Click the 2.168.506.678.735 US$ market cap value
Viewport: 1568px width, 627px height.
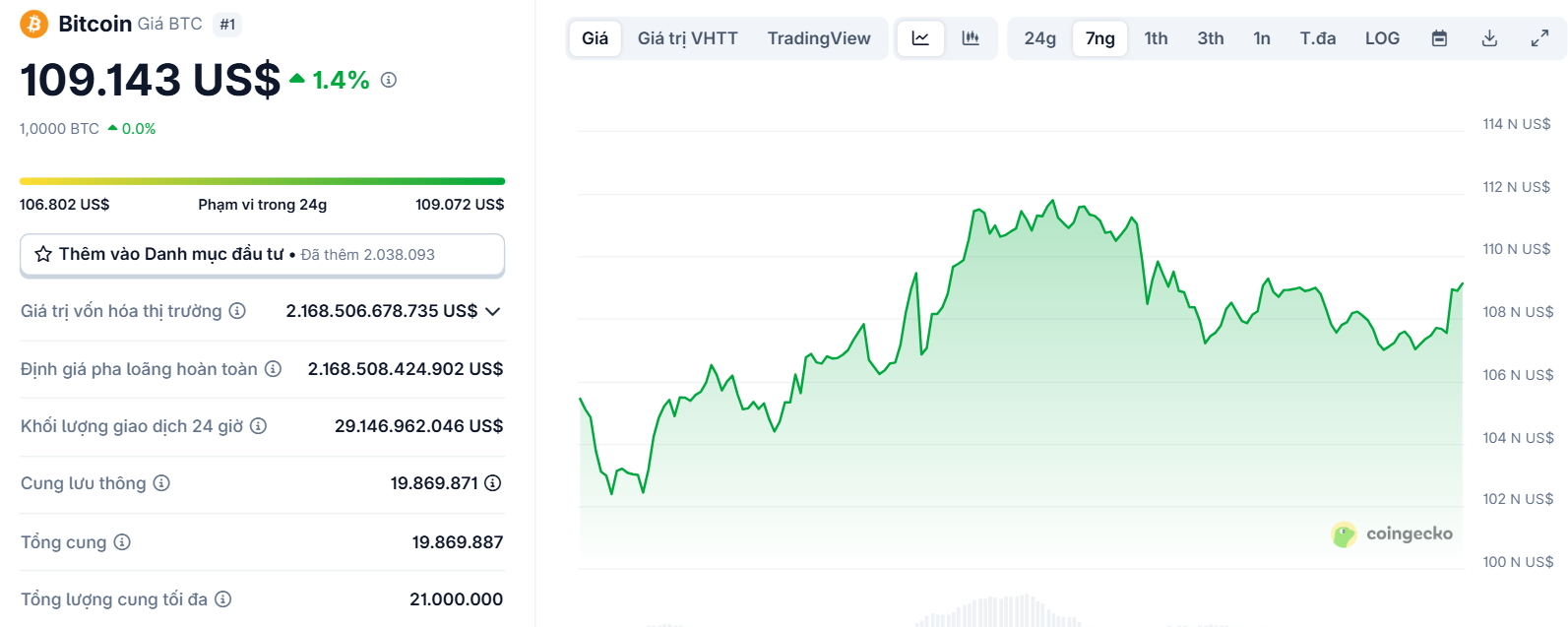(x=382, y=311)
